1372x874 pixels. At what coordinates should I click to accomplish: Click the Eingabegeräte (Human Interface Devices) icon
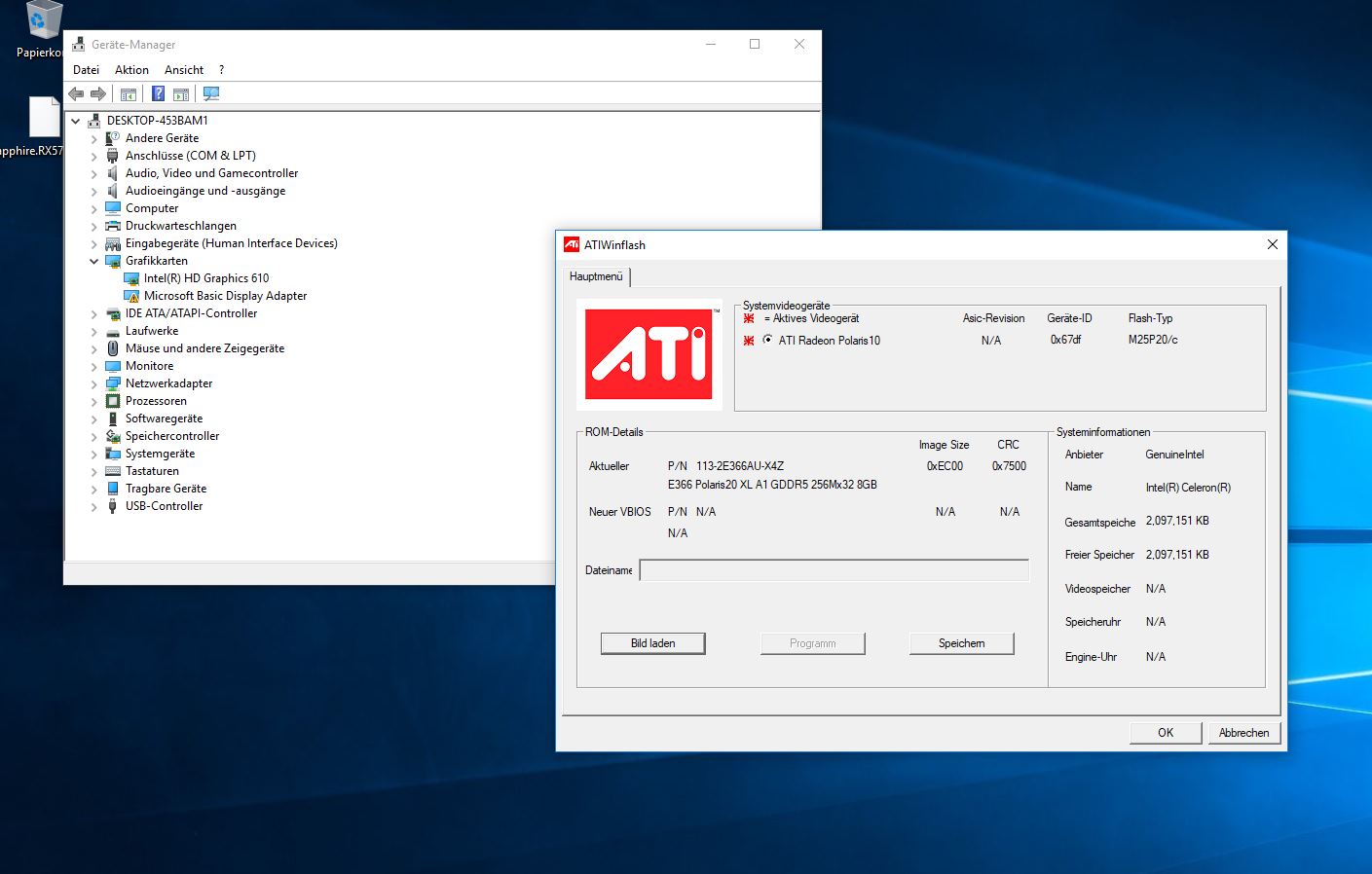[x=113, y=243]
